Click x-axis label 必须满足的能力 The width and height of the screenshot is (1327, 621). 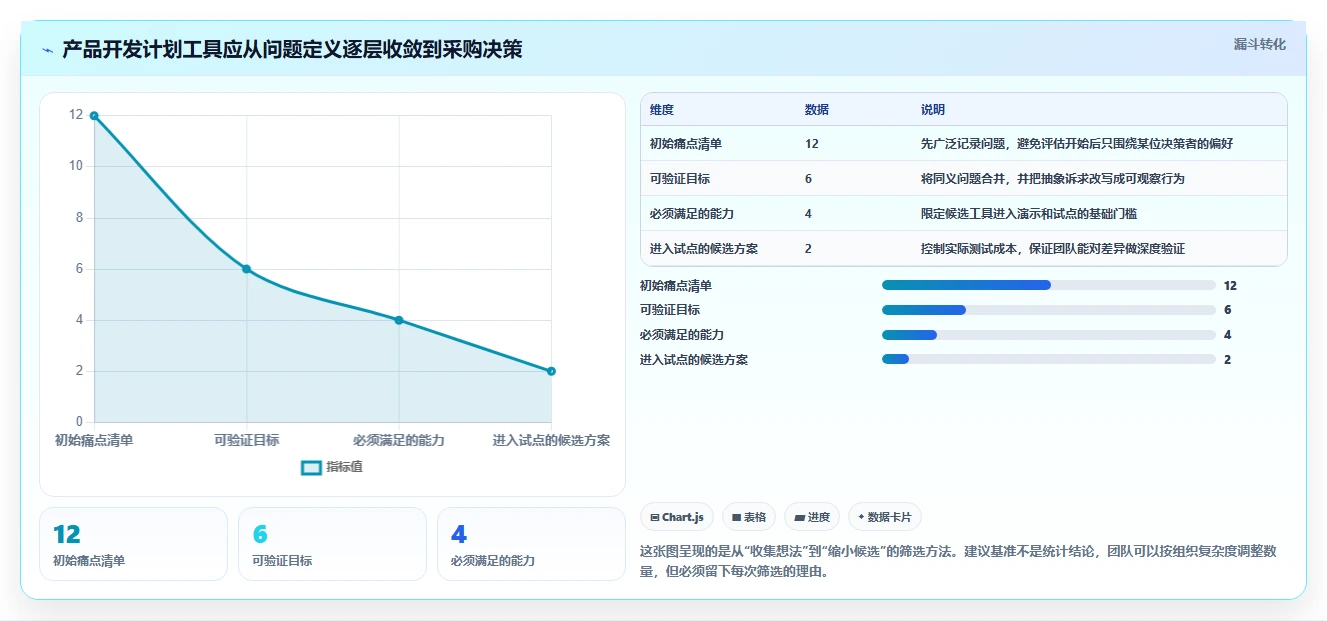pyautogui.click(x=399, y=440)
